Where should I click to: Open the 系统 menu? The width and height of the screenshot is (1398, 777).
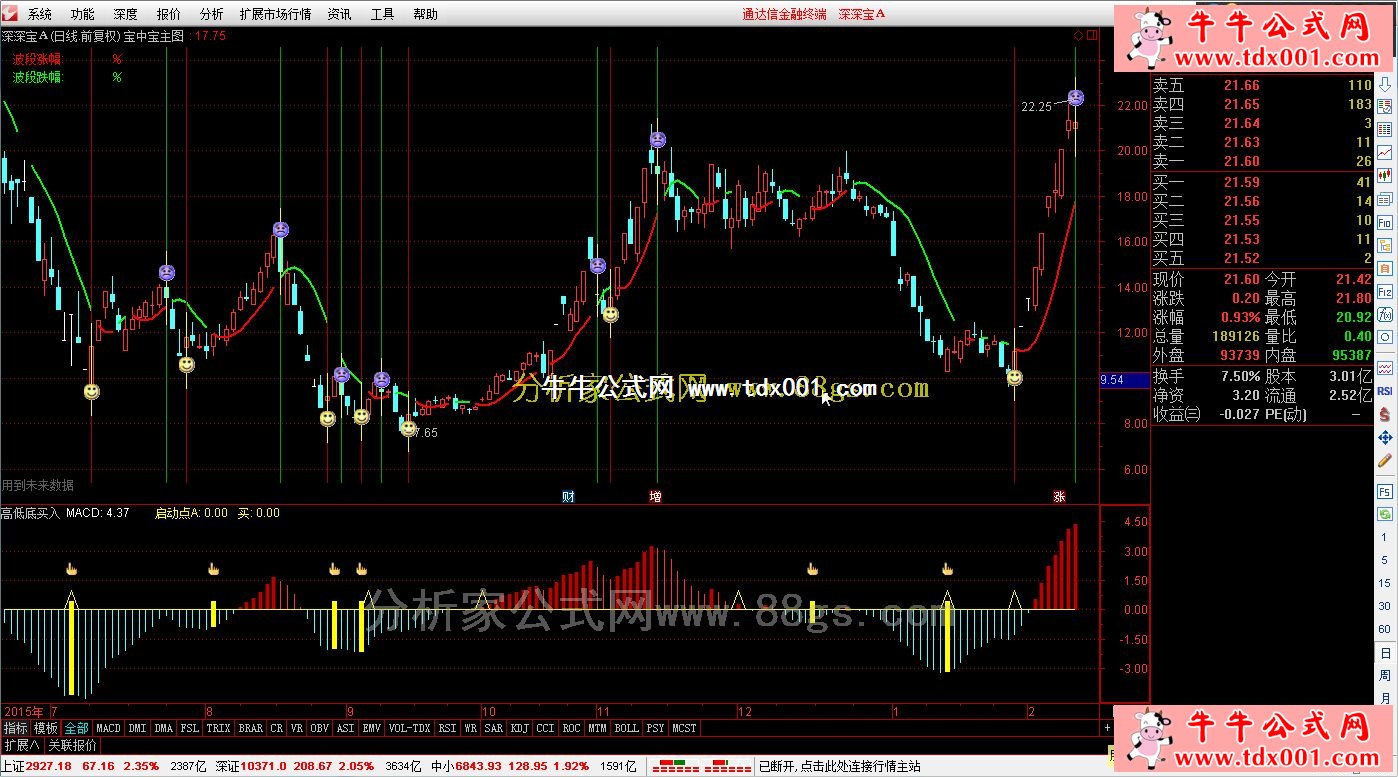tap(41, 14)
